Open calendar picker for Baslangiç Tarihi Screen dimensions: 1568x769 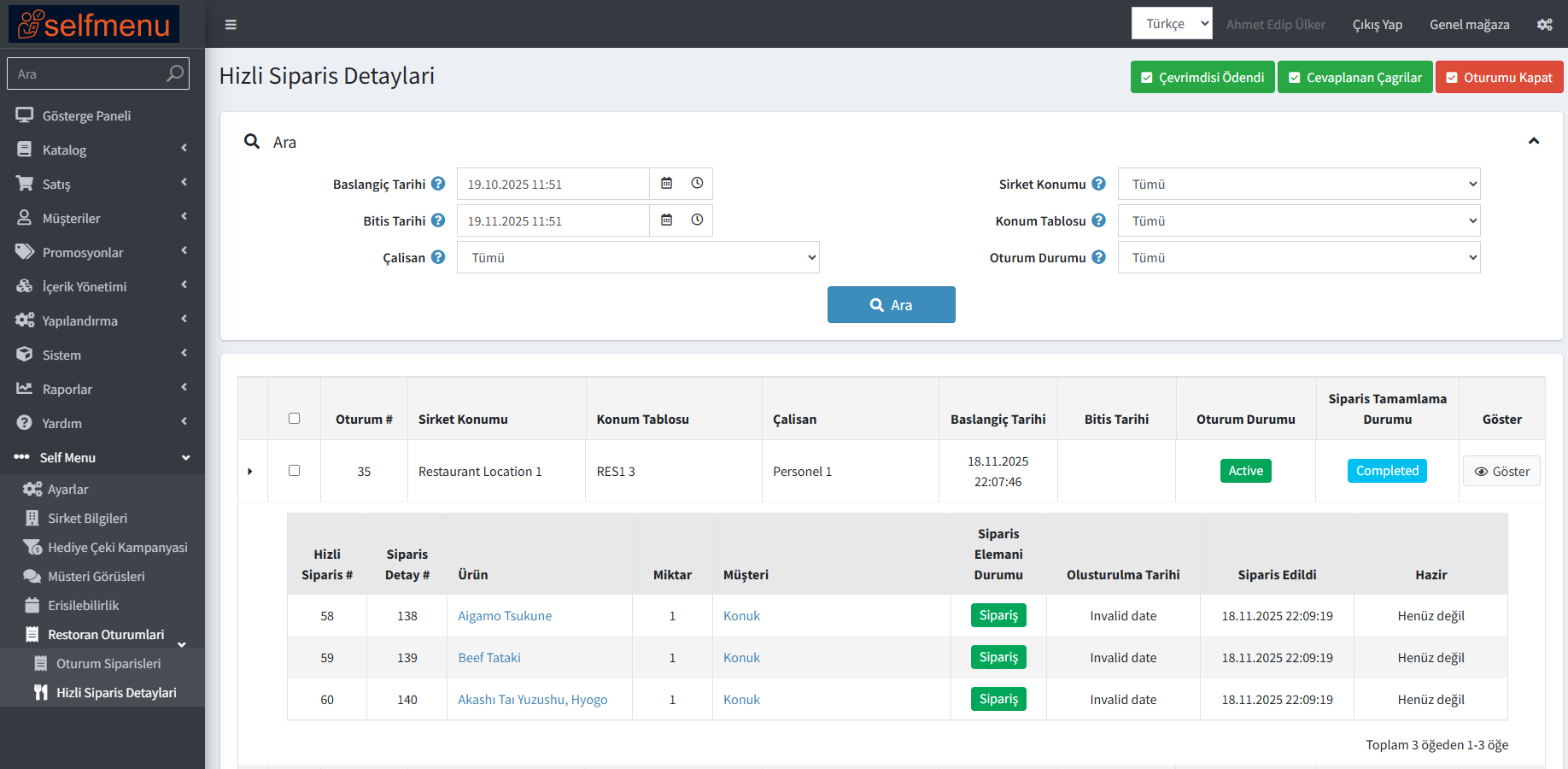[667, 184]
